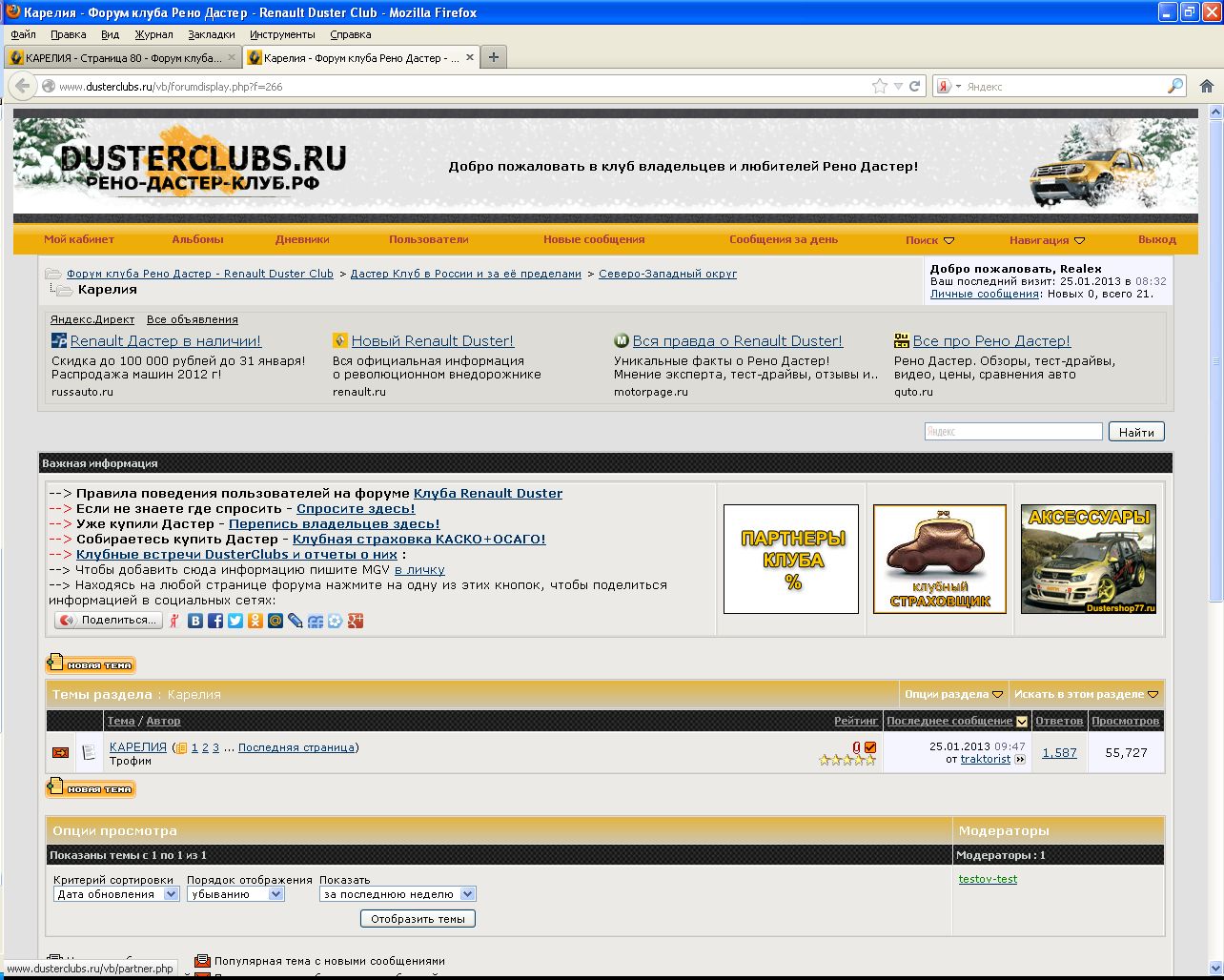Open the Правка menu
This screenshot has width=1224, height=980.
(x=68, y=34)
